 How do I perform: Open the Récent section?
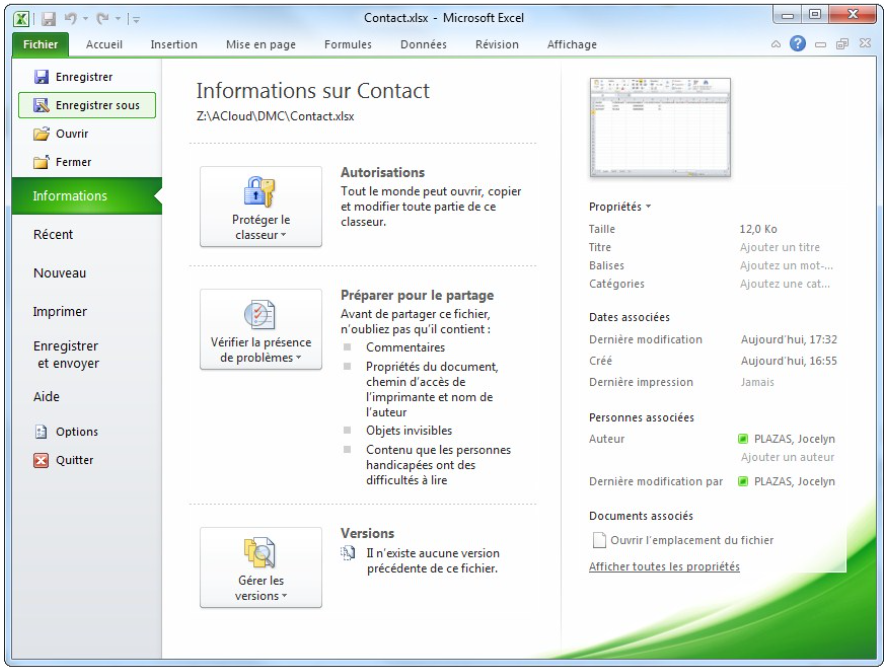[53, 234]
